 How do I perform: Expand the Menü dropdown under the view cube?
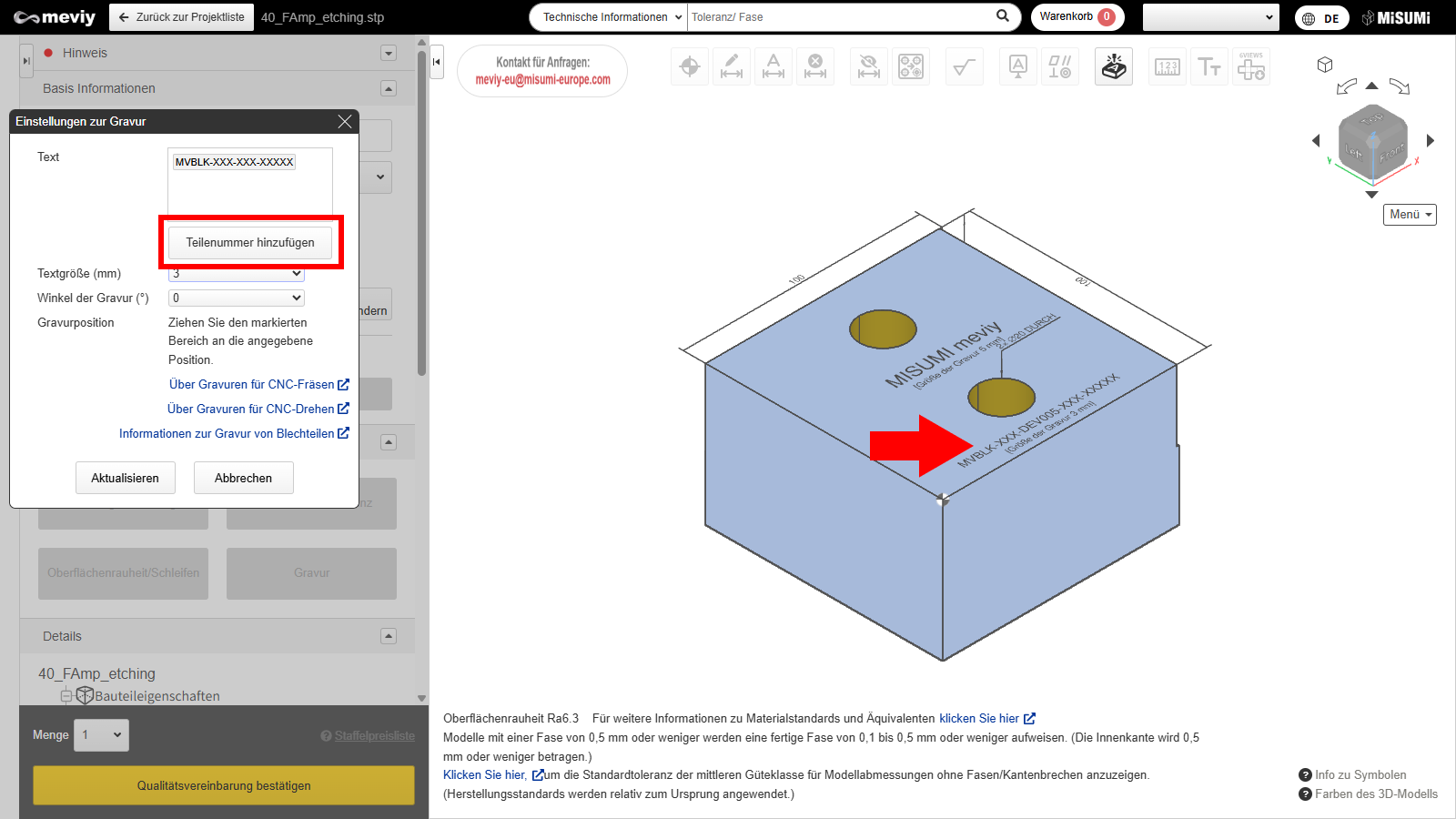click(1410, 215)
